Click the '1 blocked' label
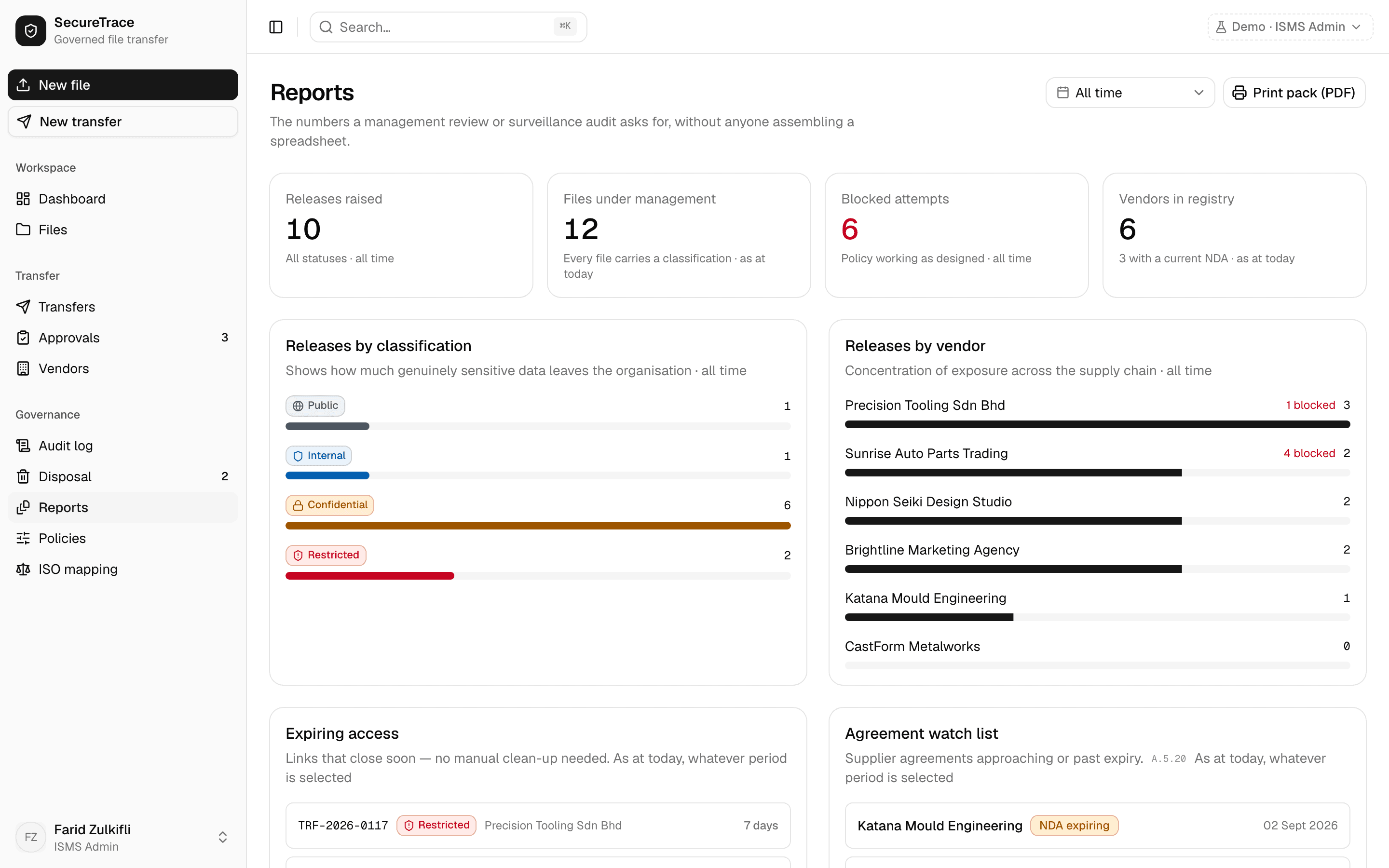Viewport: 1389px width, 868px height. pyautogui.click(x=1310, y=405)
